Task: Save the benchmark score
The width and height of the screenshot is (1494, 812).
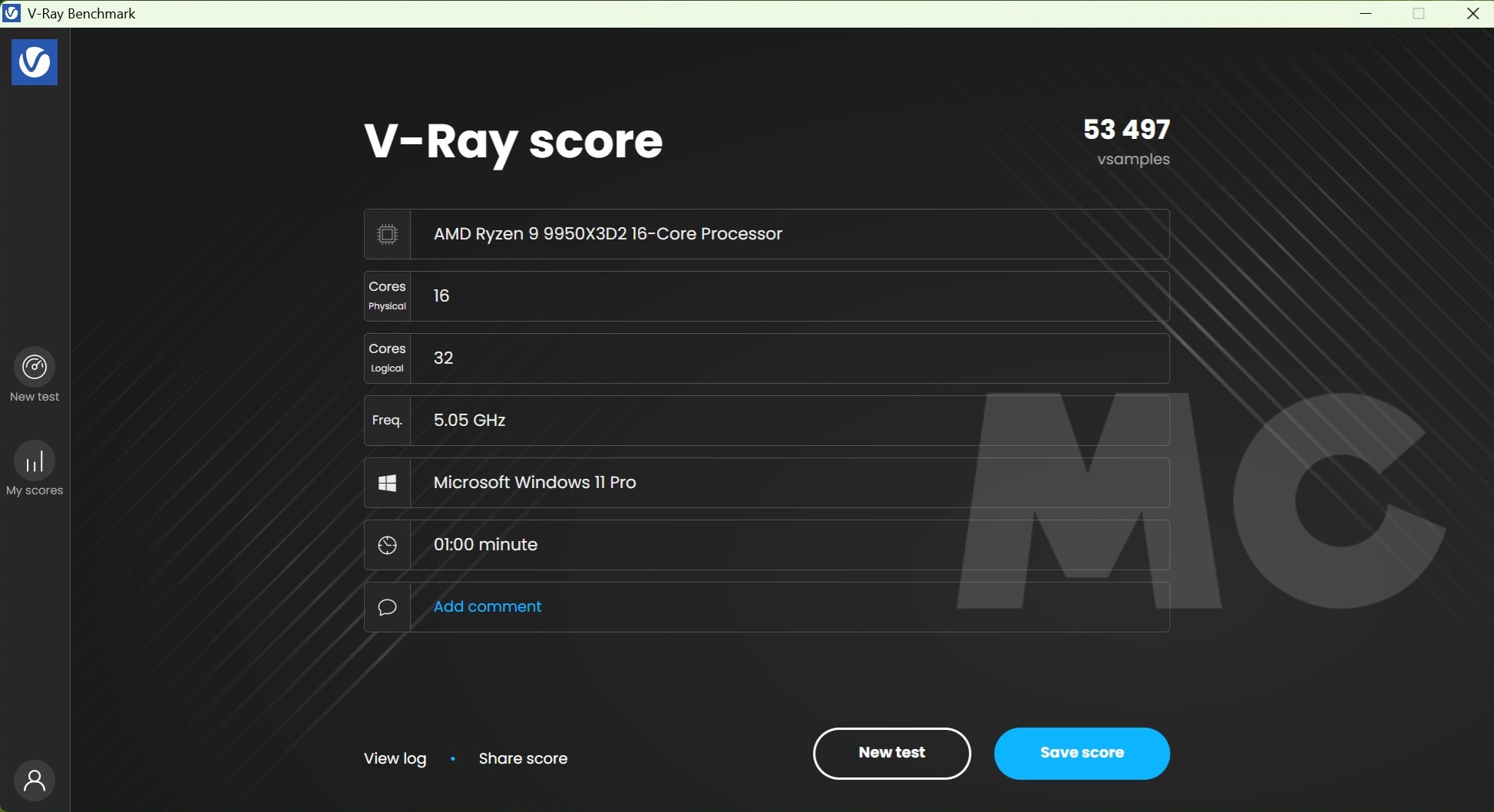Action: point(1082,753)
